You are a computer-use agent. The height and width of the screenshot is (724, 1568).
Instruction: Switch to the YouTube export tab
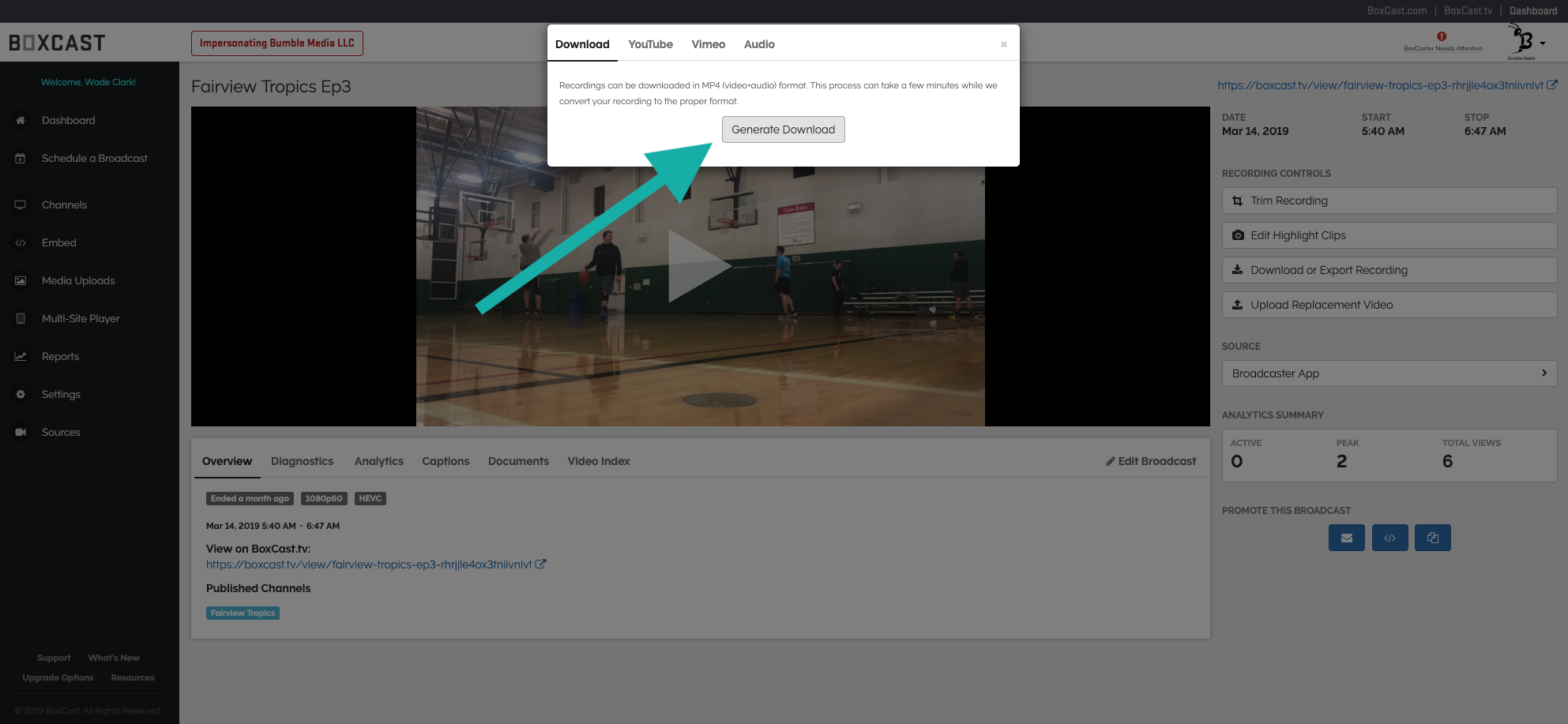[650, 44]
